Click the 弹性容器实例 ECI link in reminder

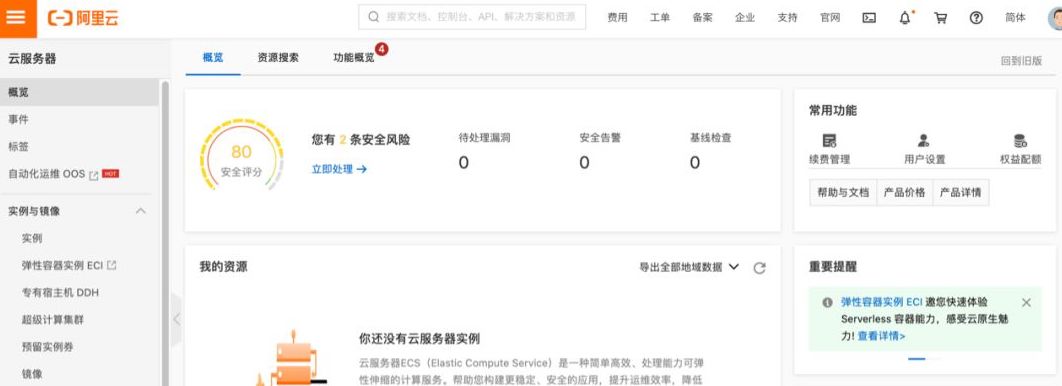click(x=882, y=303)
